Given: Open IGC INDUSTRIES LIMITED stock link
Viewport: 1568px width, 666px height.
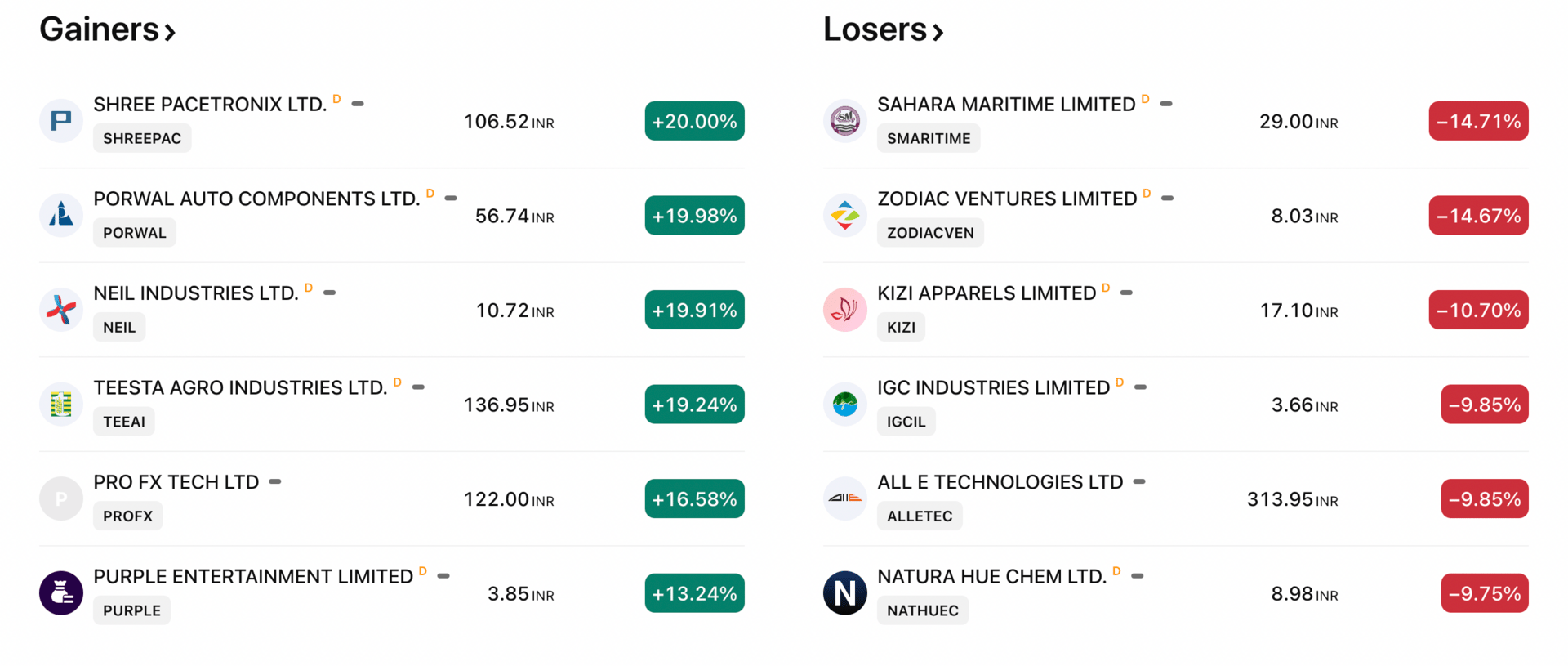Looking at the screenshot, I should coord(993,387).
